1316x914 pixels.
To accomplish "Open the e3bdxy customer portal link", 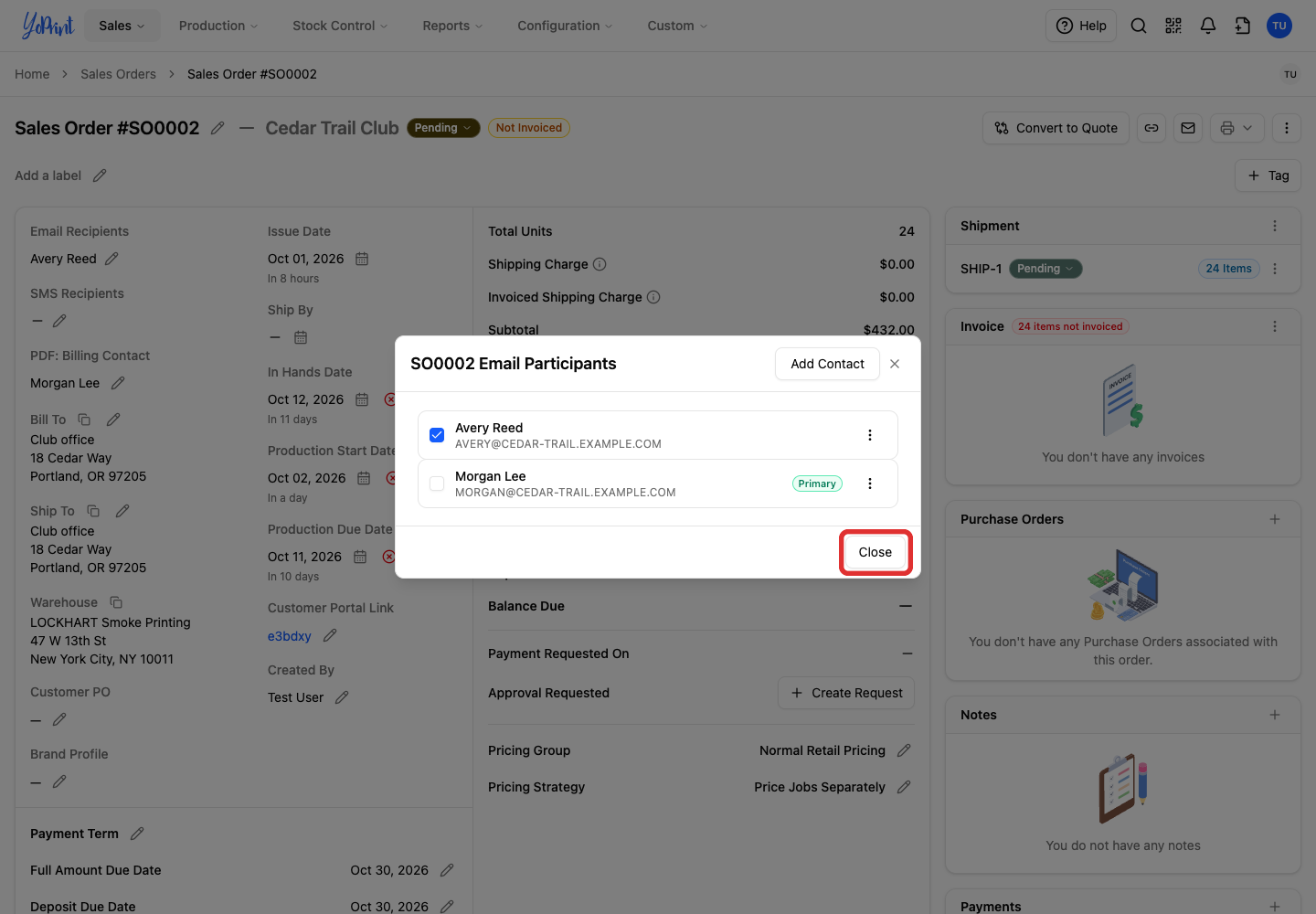I will pos(290,636).
